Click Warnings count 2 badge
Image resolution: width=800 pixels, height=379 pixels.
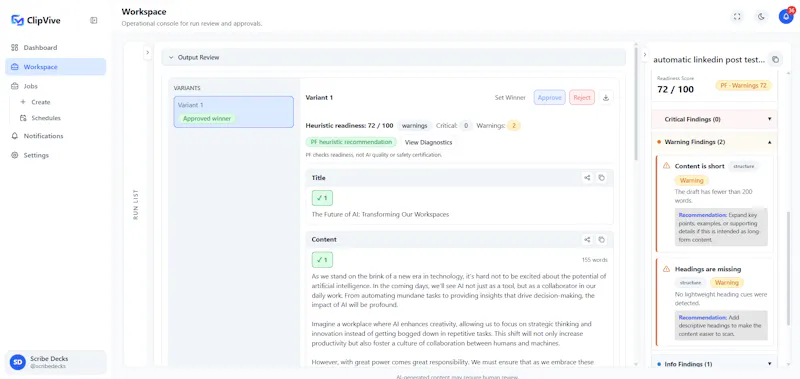[513, 125]
